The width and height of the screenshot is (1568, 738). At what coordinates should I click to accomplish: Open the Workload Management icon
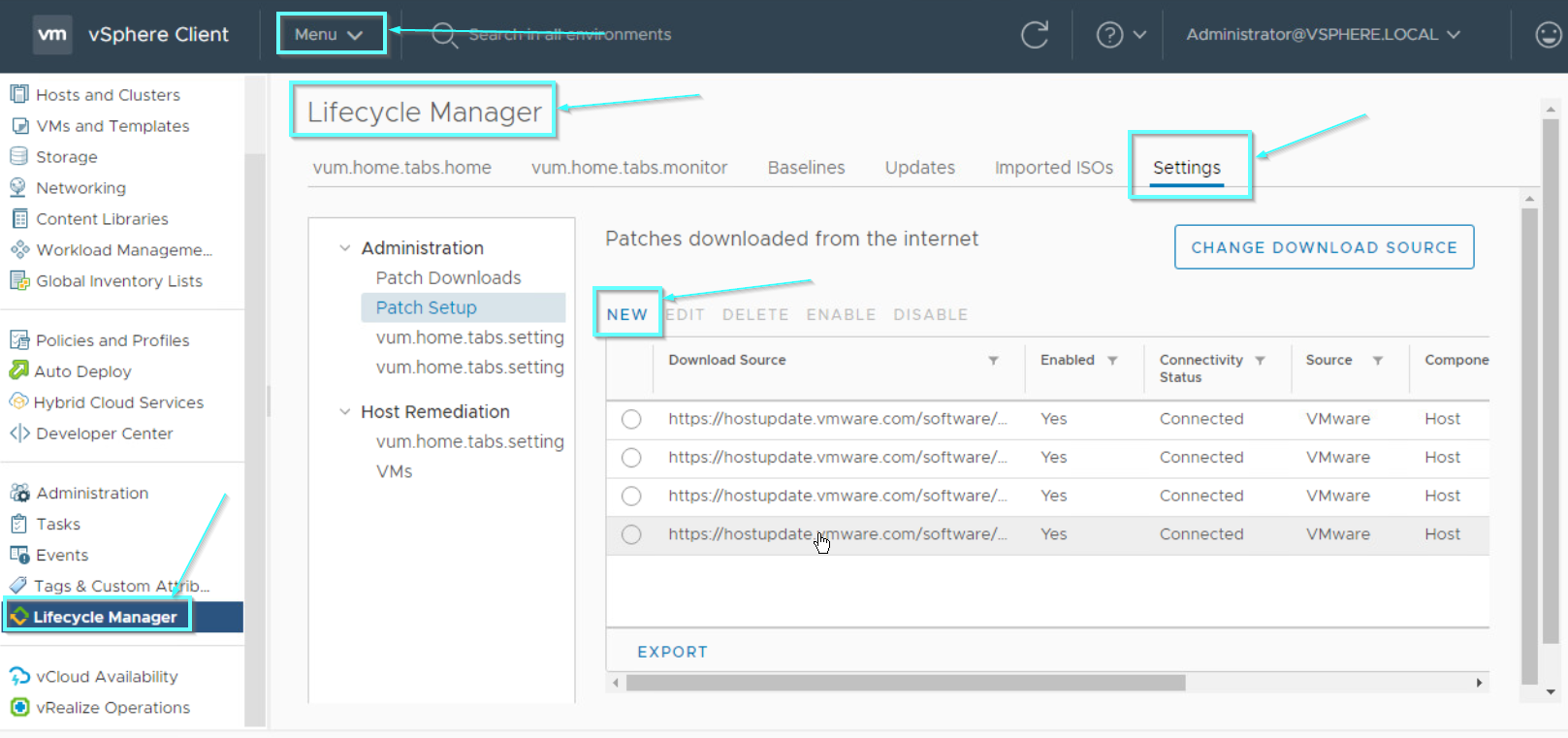pyautogui.click(x=19, y=249)
